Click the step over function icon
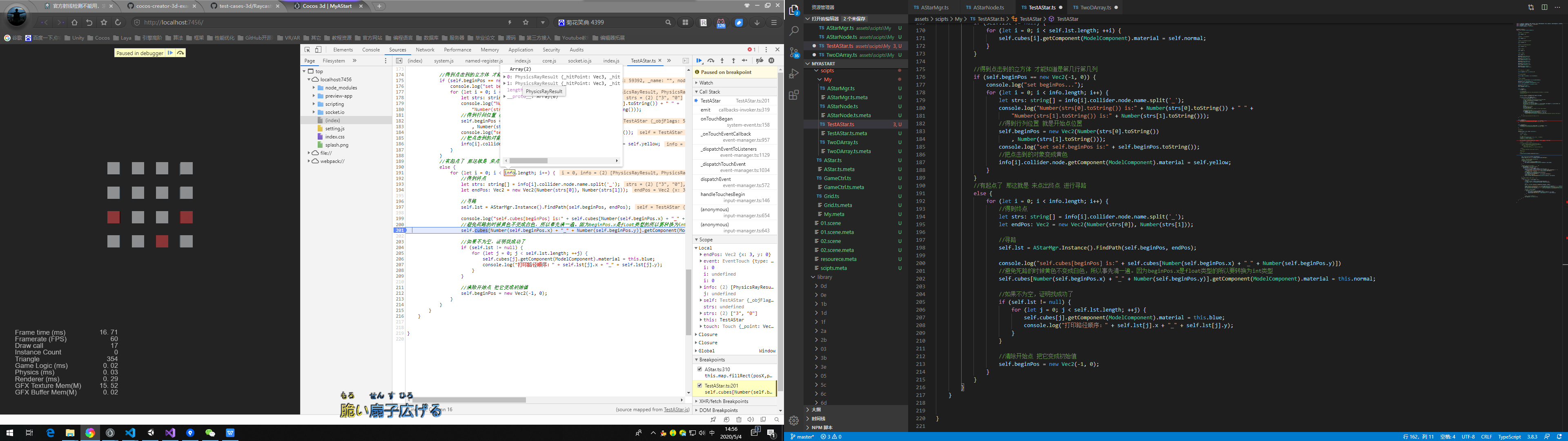Viewport: 1568px width, 441px height. click(x=710, y=61)
